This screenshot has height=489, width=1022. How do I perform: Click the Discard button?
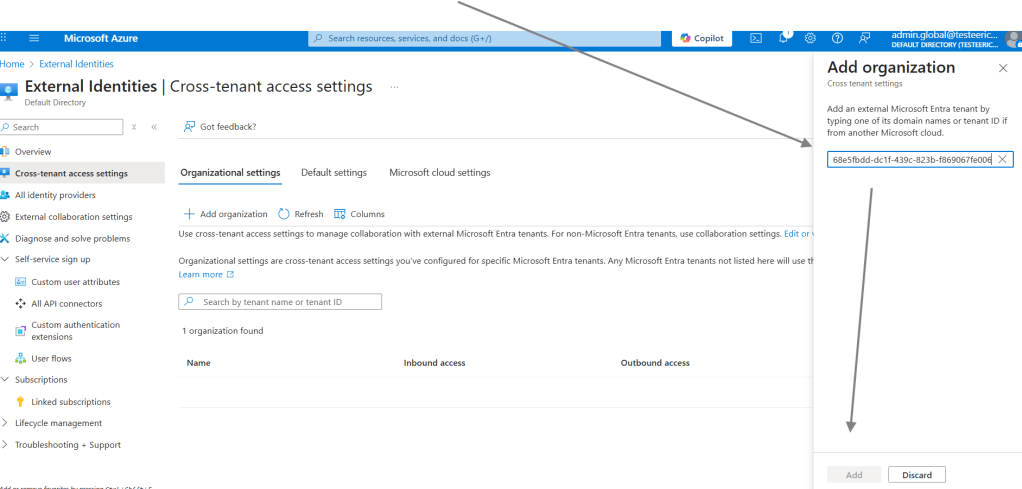click(x=916, y=475)
